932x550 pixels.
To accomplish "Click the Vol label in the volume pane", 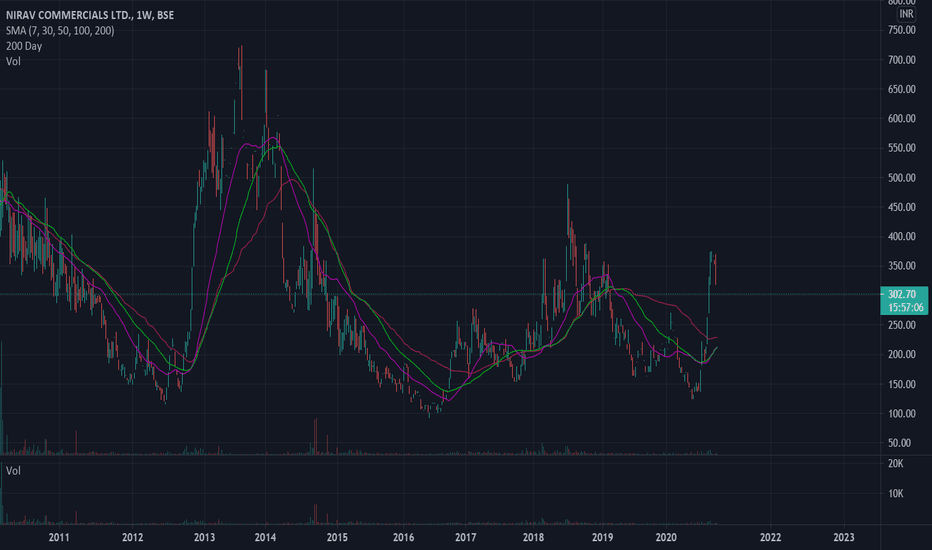I will (13, 470).
